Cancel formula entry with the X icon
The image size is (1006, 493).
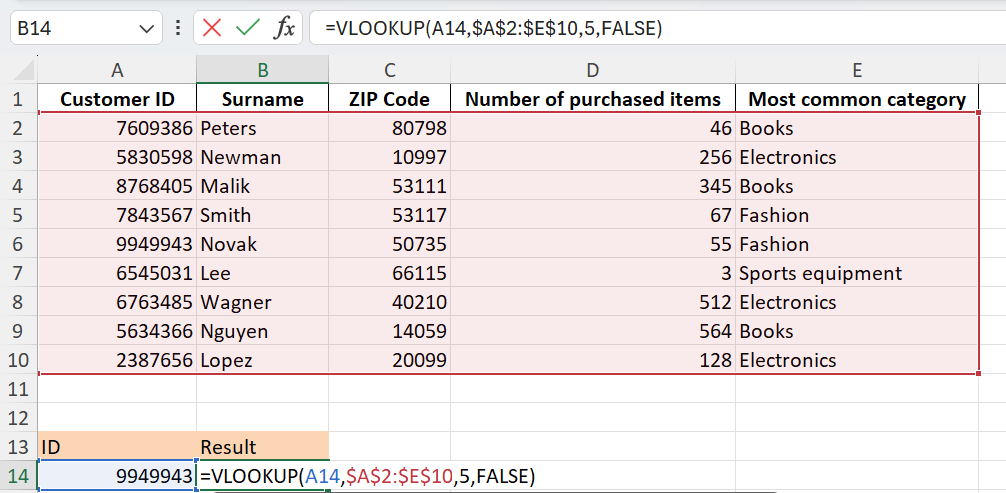(x=212, y=28)
